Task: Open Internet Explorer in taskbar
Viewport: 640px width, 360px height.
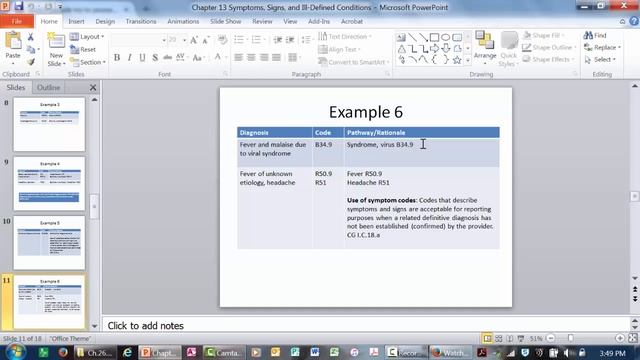Action: coord(127,352)
